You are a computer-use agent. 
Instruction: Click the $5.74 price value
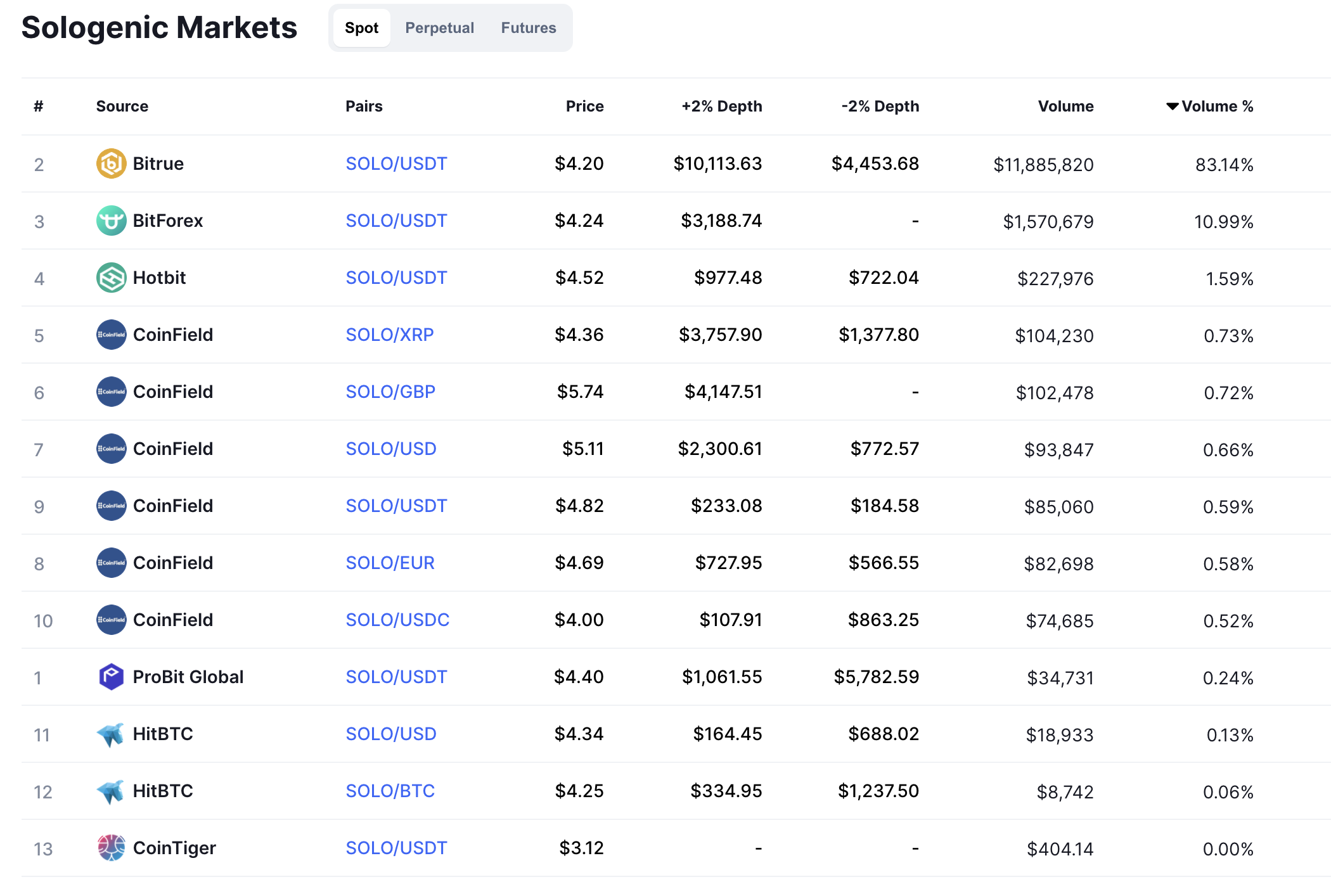coord(580,392)
